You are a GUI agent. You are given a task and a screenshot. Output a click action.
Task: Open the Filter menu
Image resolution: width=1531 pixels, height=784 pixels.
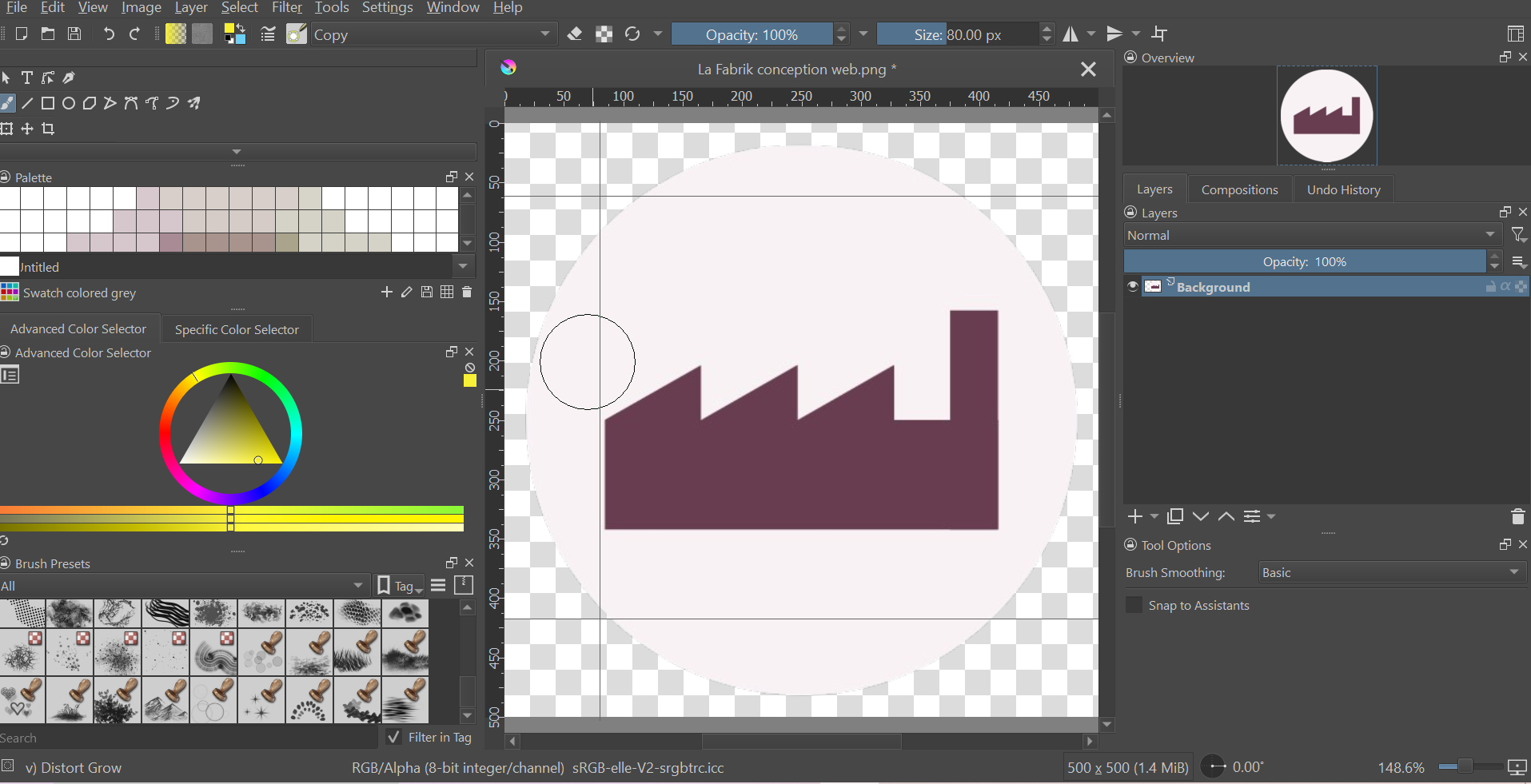pos(286,8)
